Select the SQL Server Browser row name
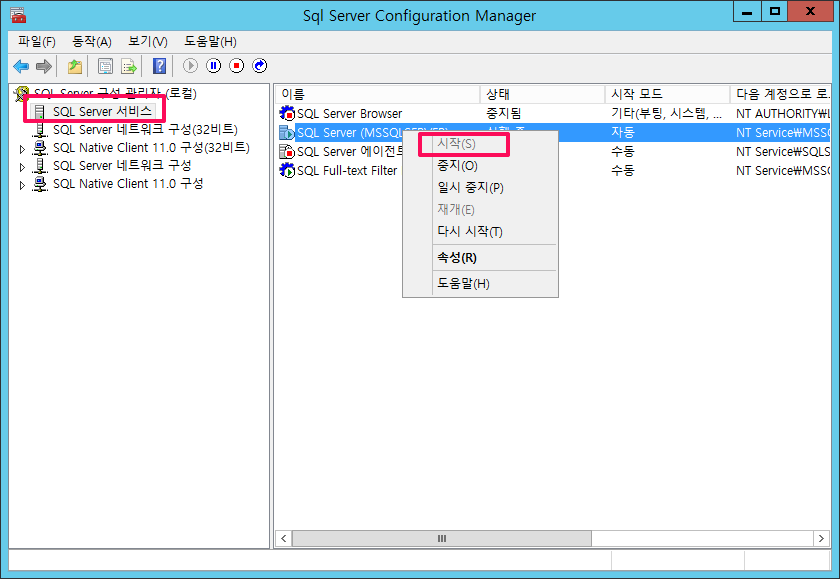Viewport: 840px width, 579px height. tap(349, 114)
